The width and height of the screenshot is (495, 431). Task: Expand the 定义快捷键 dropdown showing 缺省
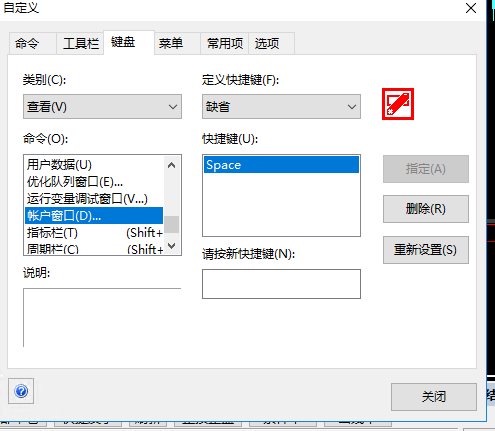coord(281,107)
